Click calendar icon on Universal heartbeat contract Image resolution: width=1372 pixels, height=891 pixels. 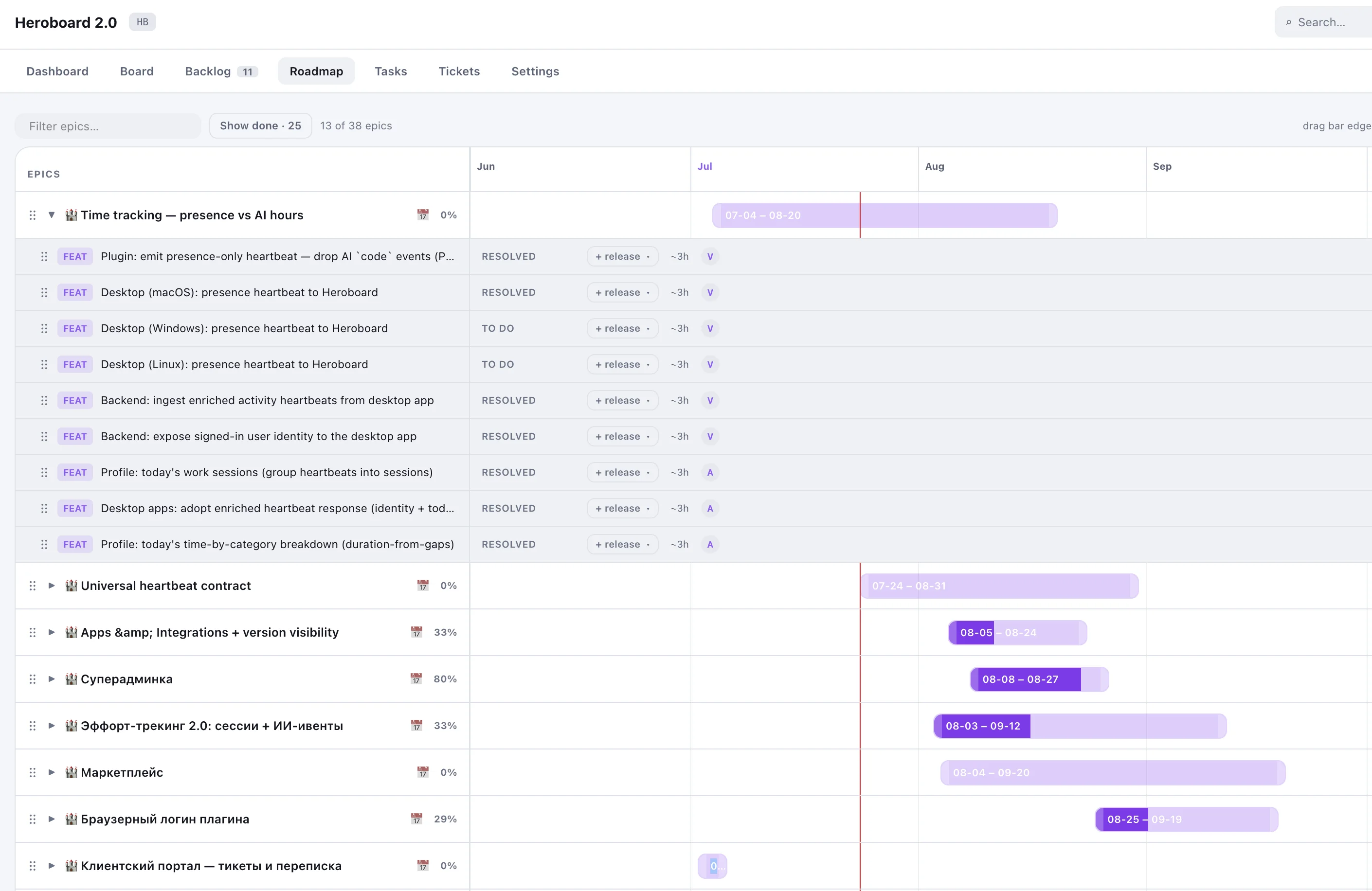click(x=423, y=586)
